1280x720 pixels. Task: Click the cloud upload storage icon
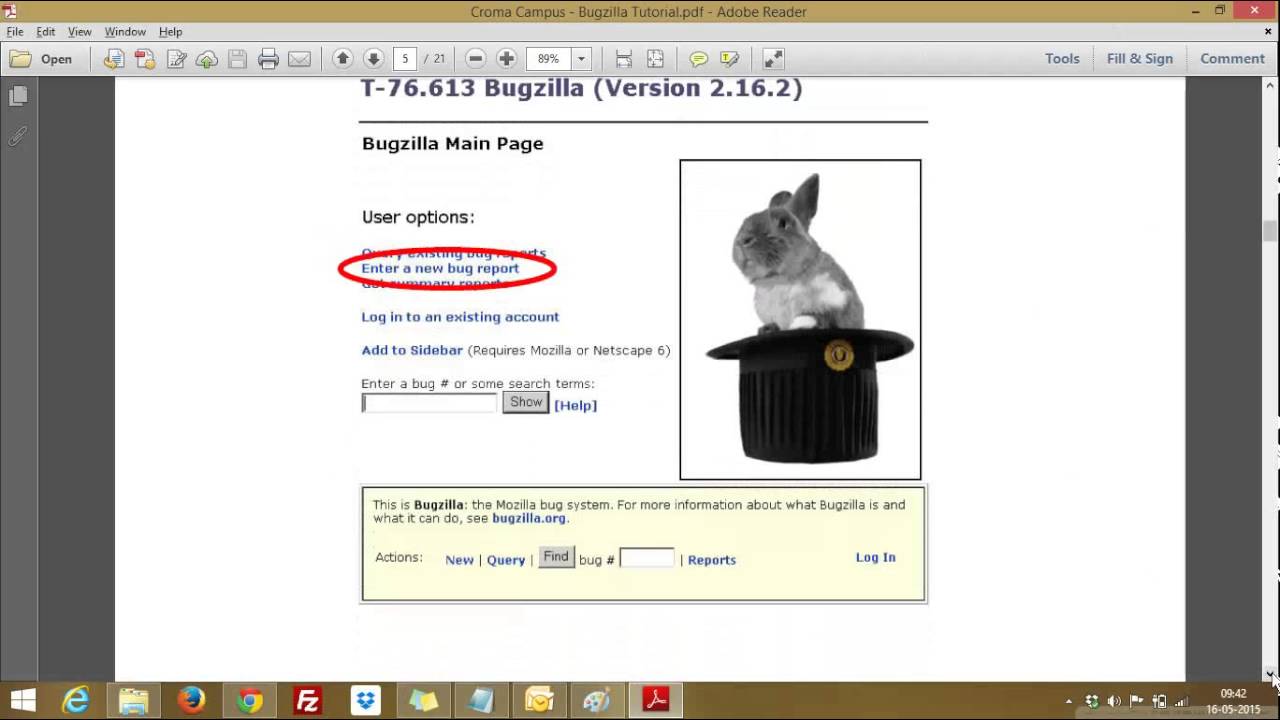click(x=207, y=59)
